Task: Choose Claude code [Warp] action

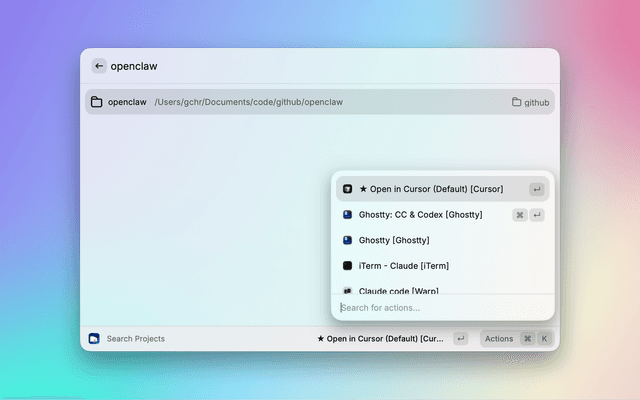Action: pos(400,289)
